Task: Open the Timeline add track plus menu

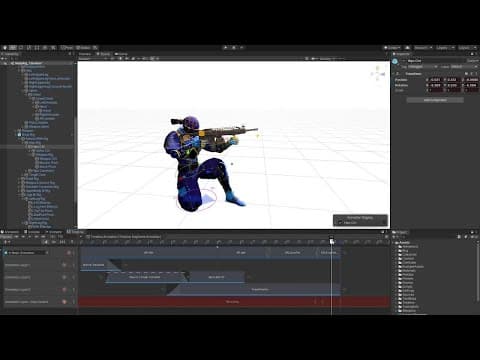Action: [6, 242]
